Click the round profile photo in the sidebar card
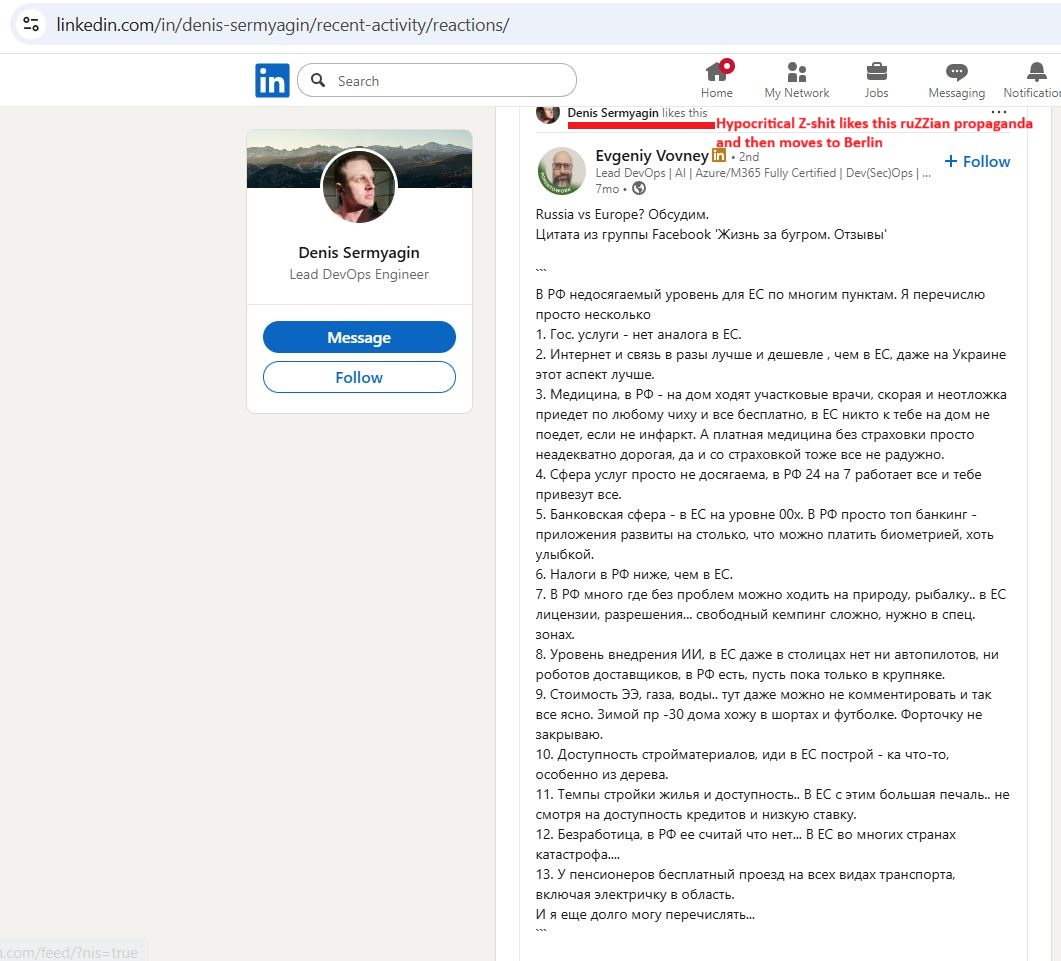Image resolution: width=1061 pixels, height=961 pixels. pos(359,187)
